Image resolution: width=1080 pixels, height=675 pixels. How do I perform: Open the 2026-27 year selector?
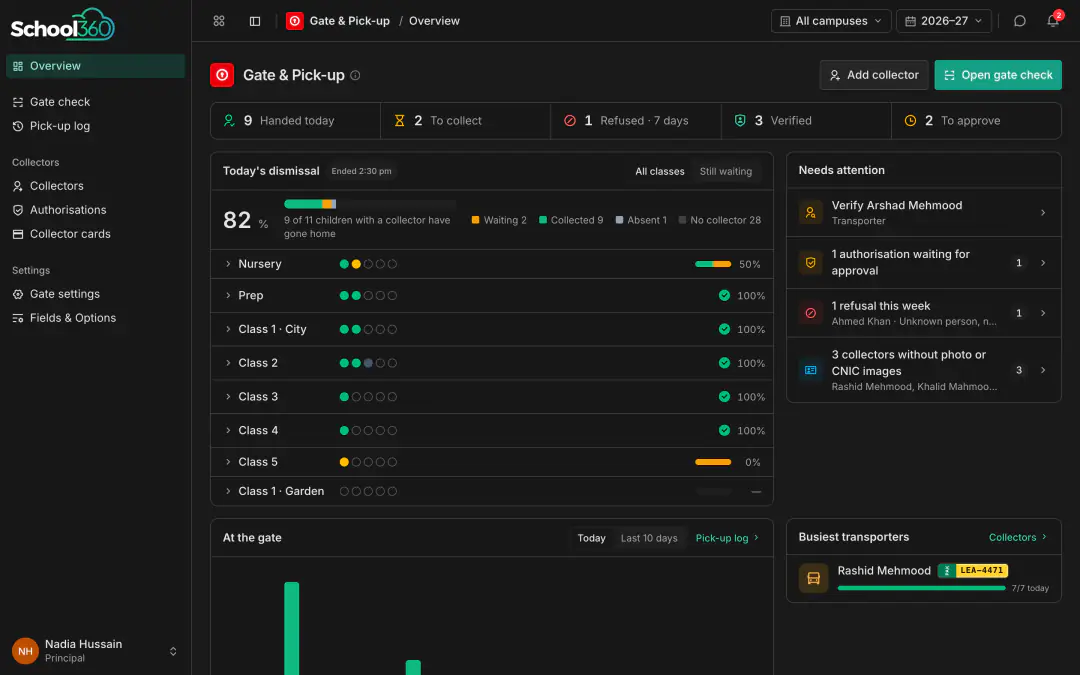944,21
